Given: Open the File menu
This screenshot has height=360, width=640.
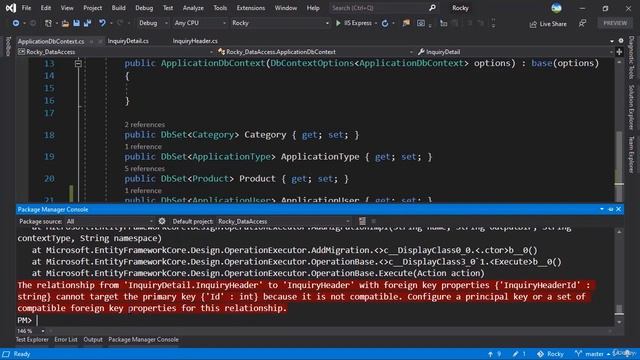Looking at the screenshot, I should [26, 8].
